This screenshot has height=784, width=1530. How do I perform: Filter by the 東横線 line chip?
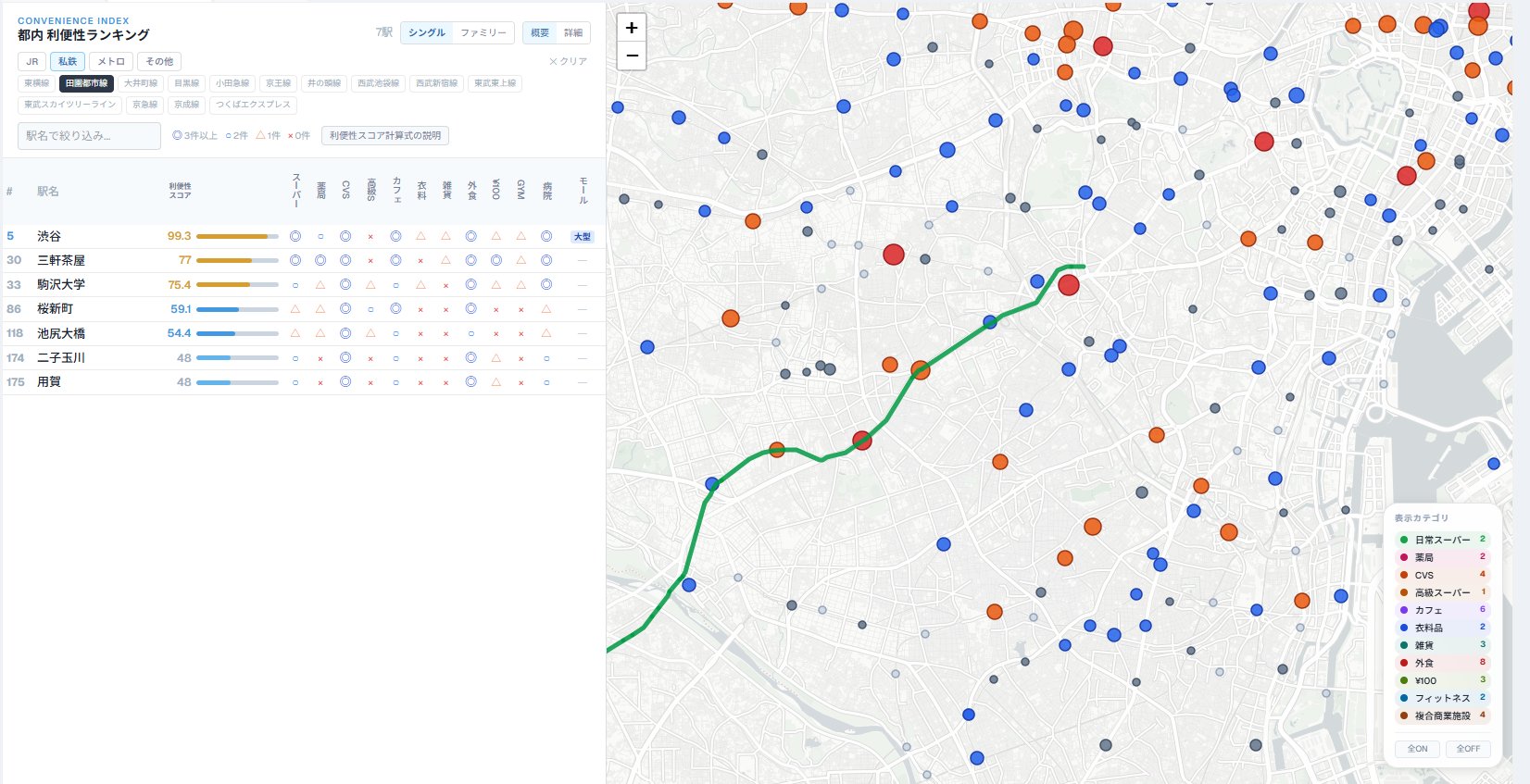(37, 83)
